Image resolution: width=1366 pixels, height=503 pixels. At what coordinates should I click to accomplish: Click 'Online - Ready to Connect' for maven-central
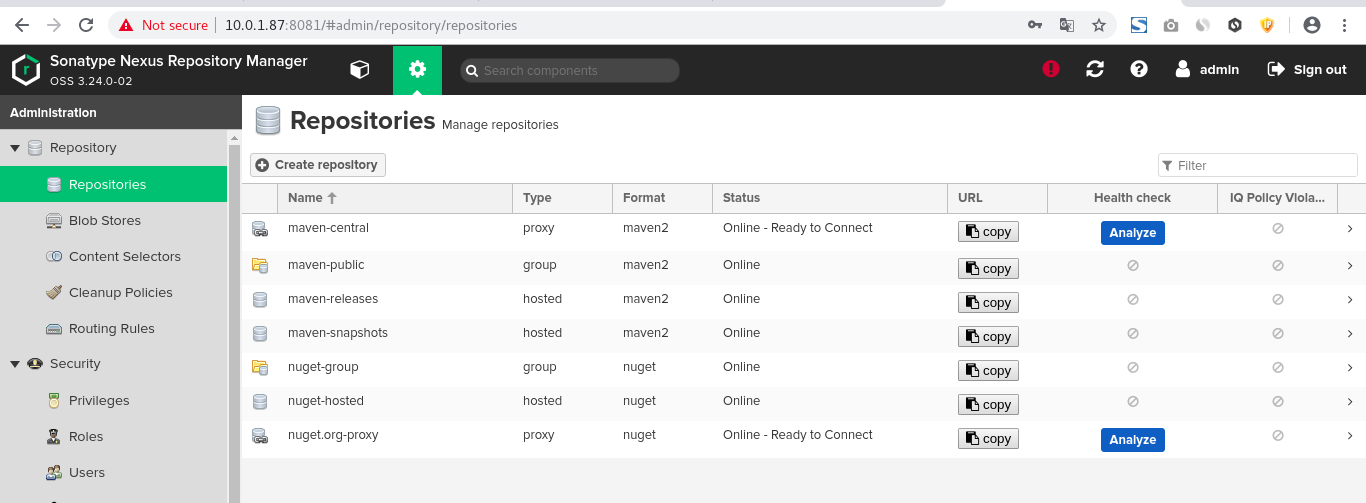pyautogui.click(x=798, y=228)
